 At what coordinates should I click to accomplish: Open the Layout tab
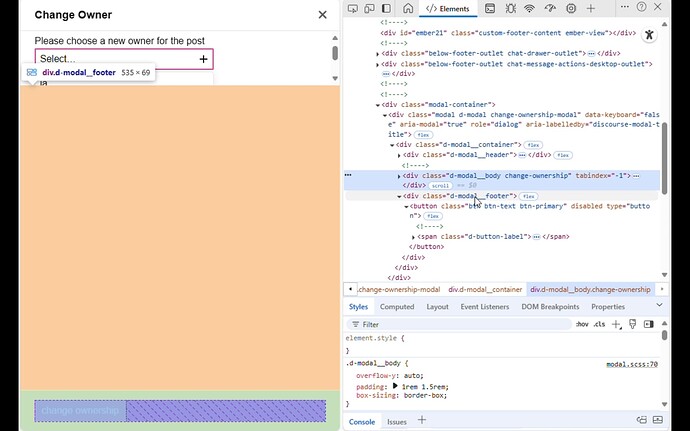click(x=437, y=307)
